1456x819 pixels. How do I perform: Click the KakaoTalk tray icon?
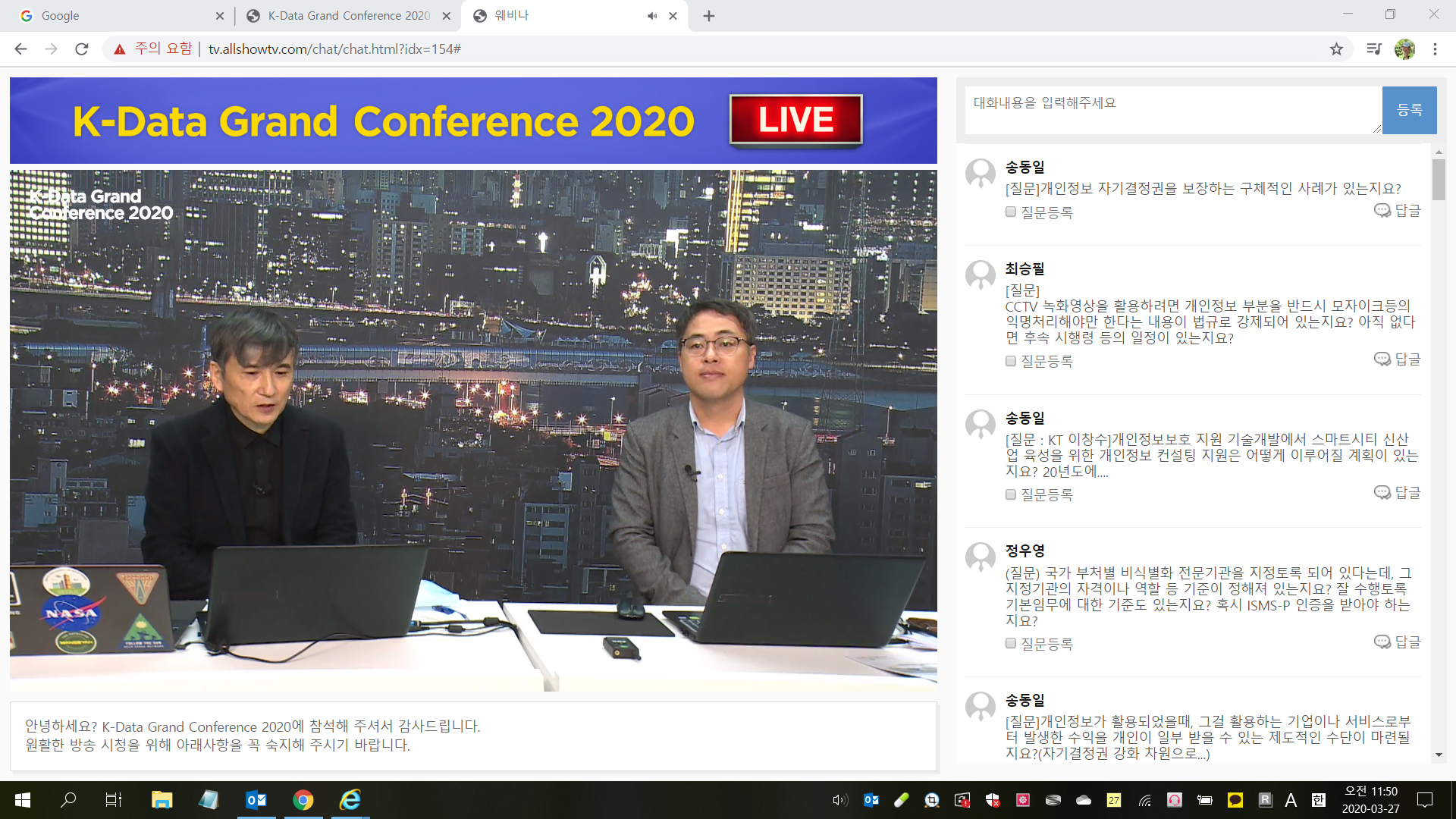pyautogui.click(x=1235, y=800)
